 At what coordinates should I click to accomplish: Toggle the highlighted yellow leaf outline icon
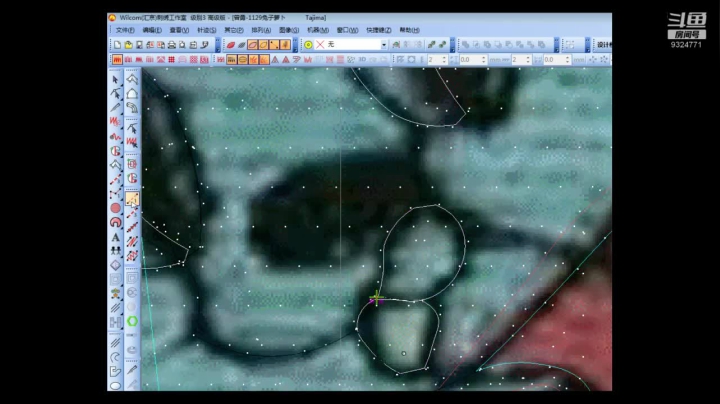[x=263, y=45]
